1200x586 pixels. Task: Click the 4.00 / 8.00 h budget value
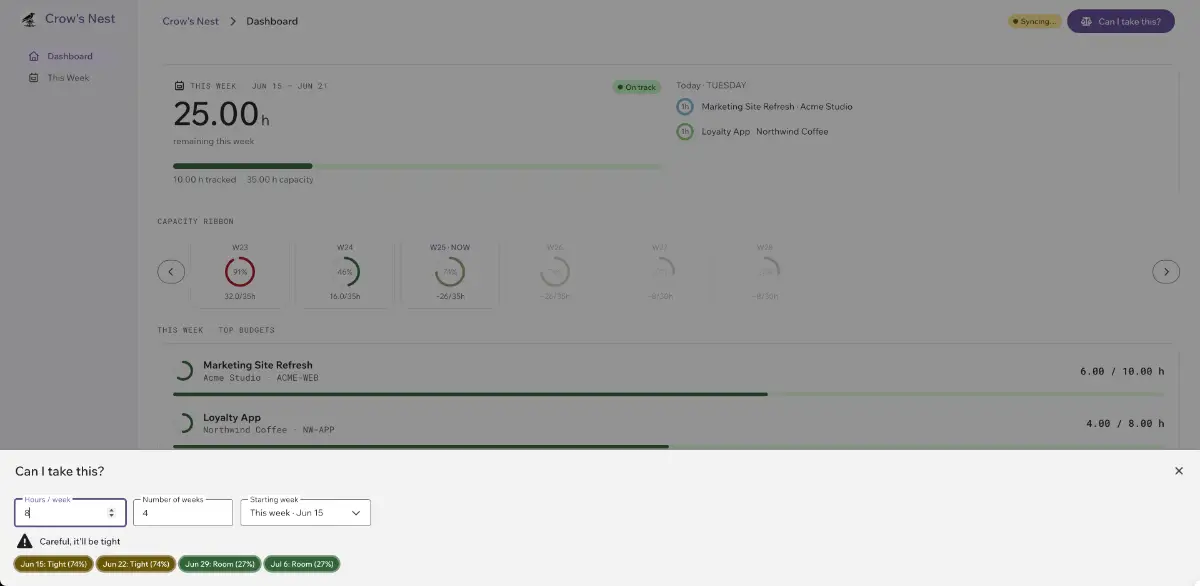[1125, 423]
